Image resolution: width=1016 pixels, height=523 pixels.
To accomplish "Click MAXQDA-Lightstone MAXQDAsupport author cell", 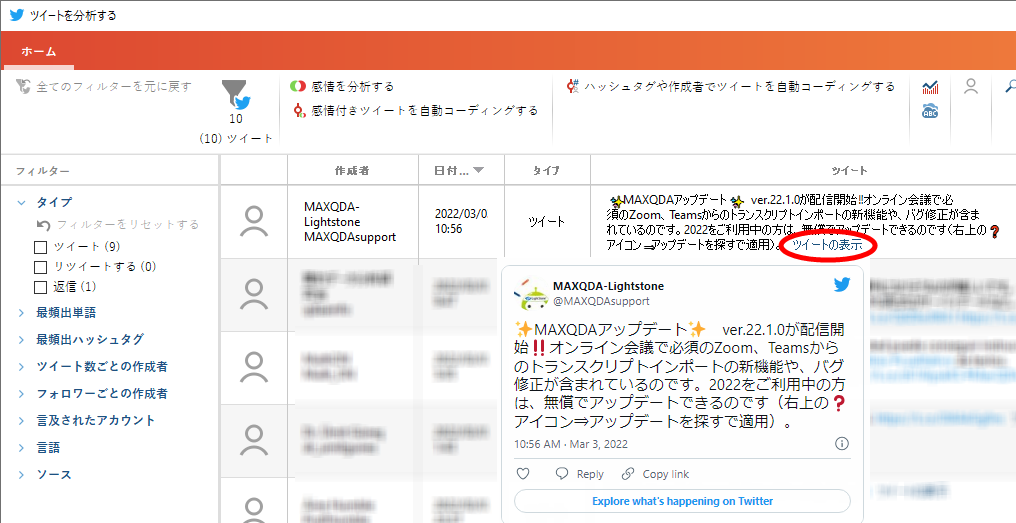I will (x=350, y=222).
